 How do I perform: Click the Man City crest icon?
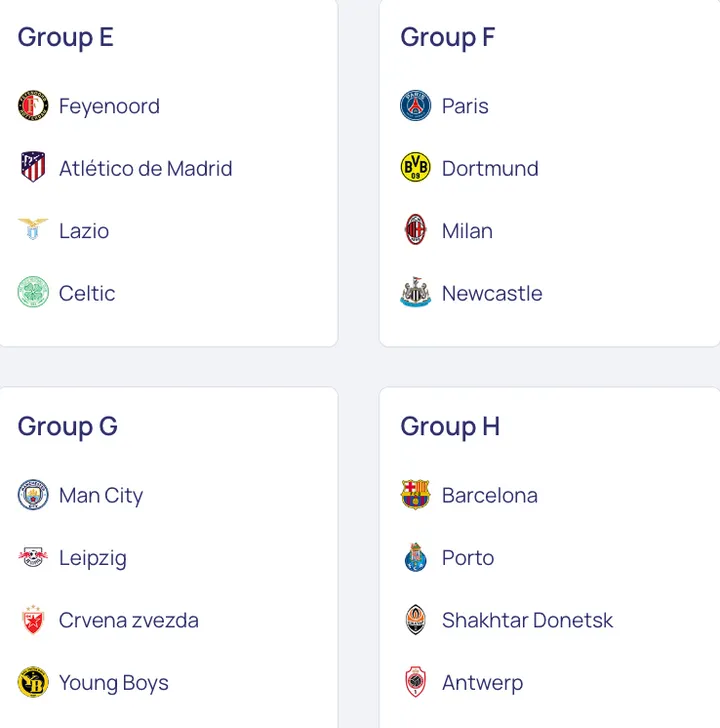point(33,495)
